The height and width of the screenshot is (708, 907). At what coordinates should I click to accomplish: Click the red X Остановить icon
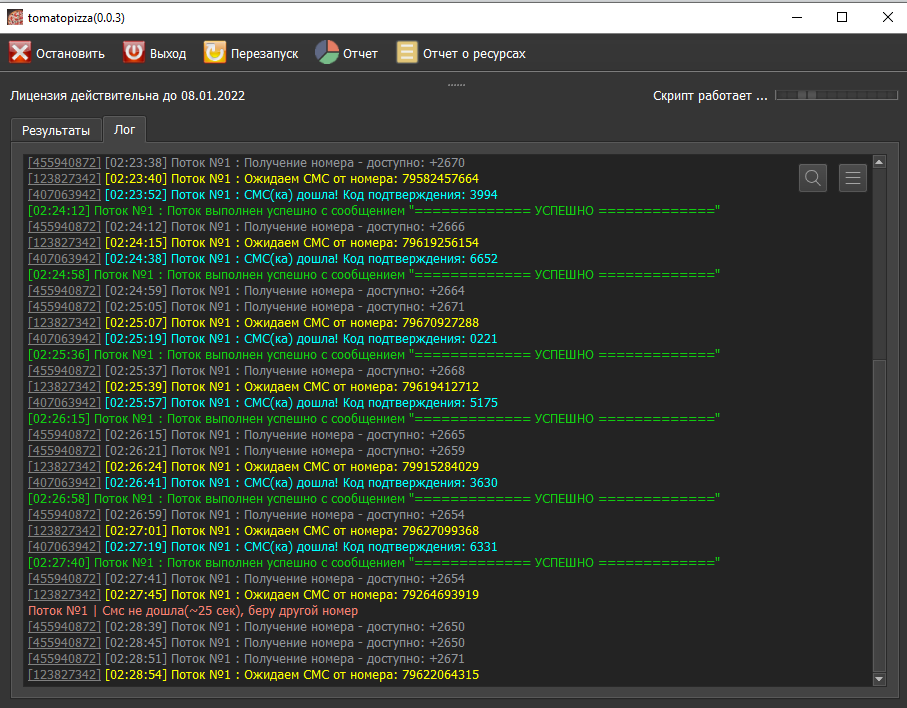[x=20, y=53]
